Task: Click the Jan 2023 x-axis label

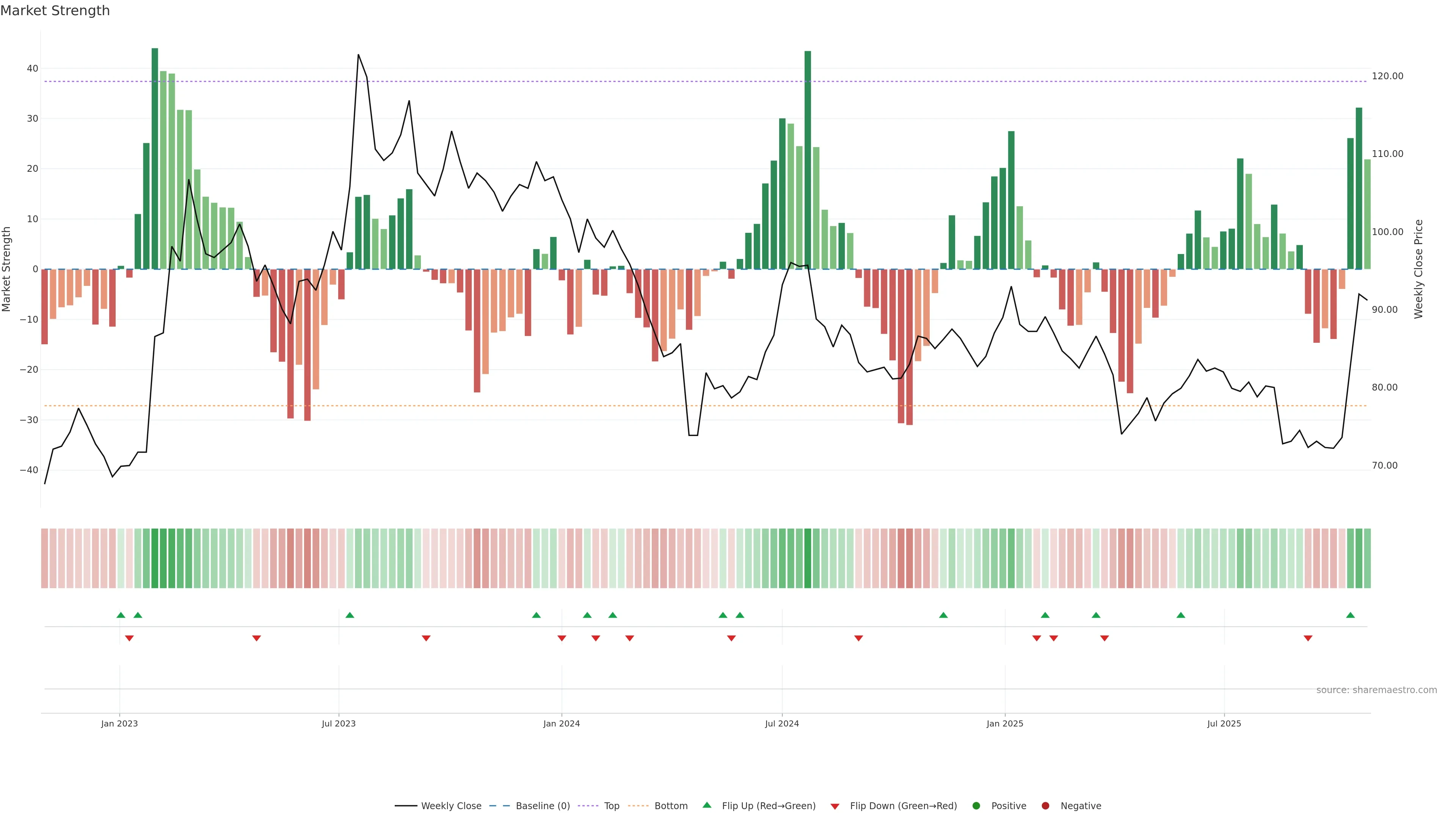Action: 119,723
